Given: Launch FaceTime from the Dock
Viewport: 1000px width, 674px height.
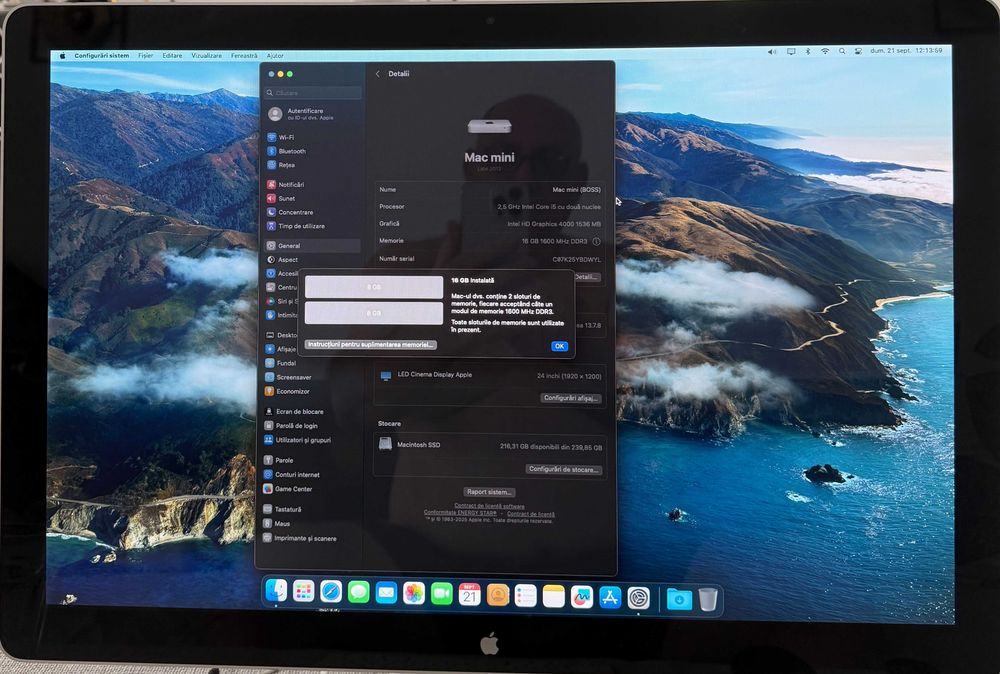Looking at the screenshot, I should pos(441,594).
